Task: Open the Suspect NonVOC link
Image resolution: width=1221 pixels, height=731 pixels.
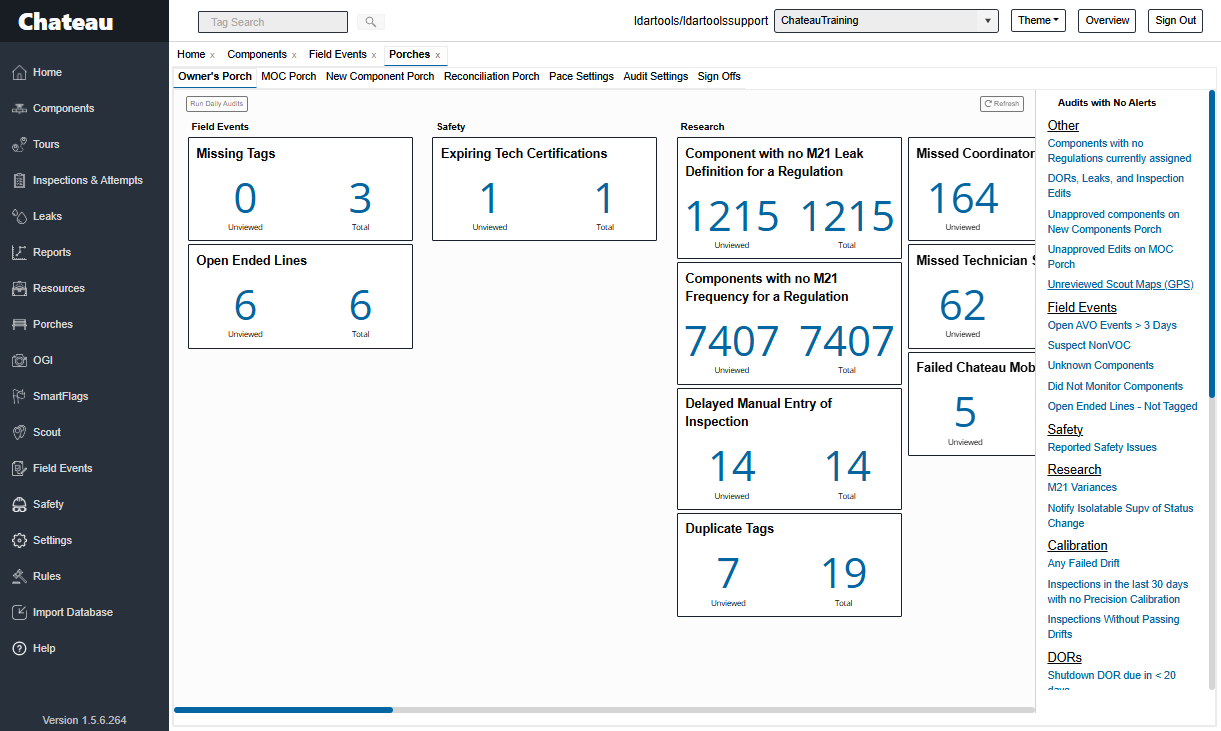Action: (1087, 345)
